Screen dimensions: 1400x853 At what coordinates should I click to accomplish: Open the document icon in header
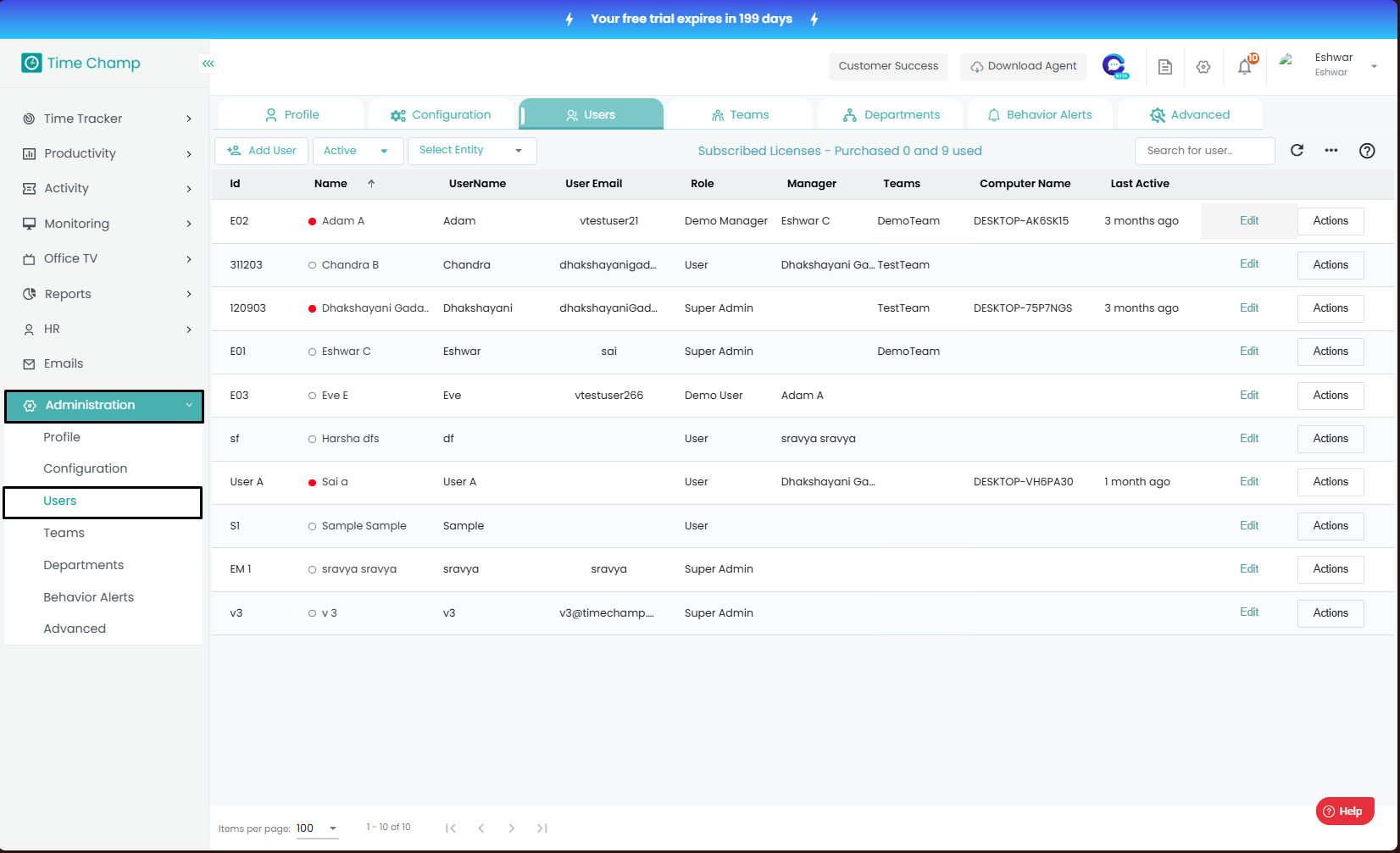1165,67
